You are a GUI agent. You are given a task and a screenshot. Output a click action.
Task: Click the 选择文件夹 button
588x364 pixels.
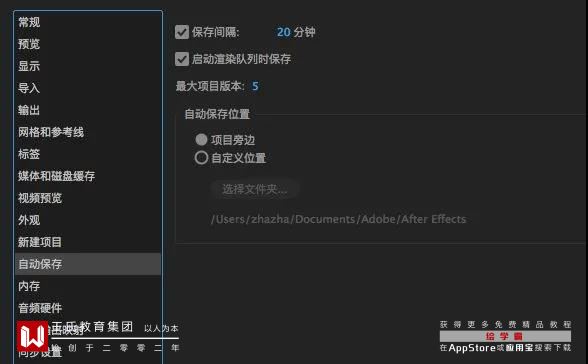(x=255, y=189)
